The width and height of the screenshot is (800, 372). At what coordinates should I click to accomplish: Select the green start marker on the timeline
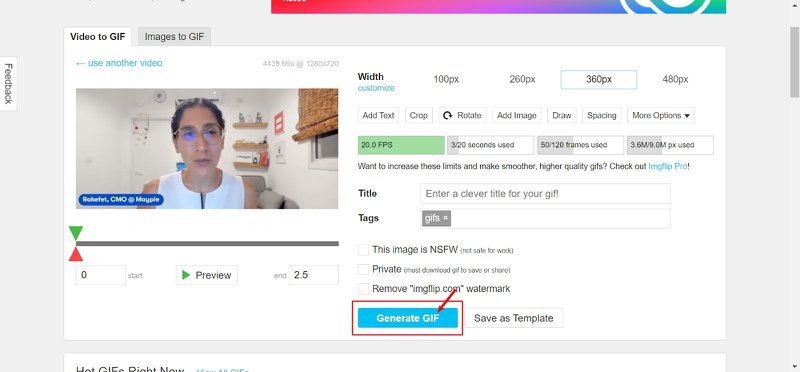76,233
